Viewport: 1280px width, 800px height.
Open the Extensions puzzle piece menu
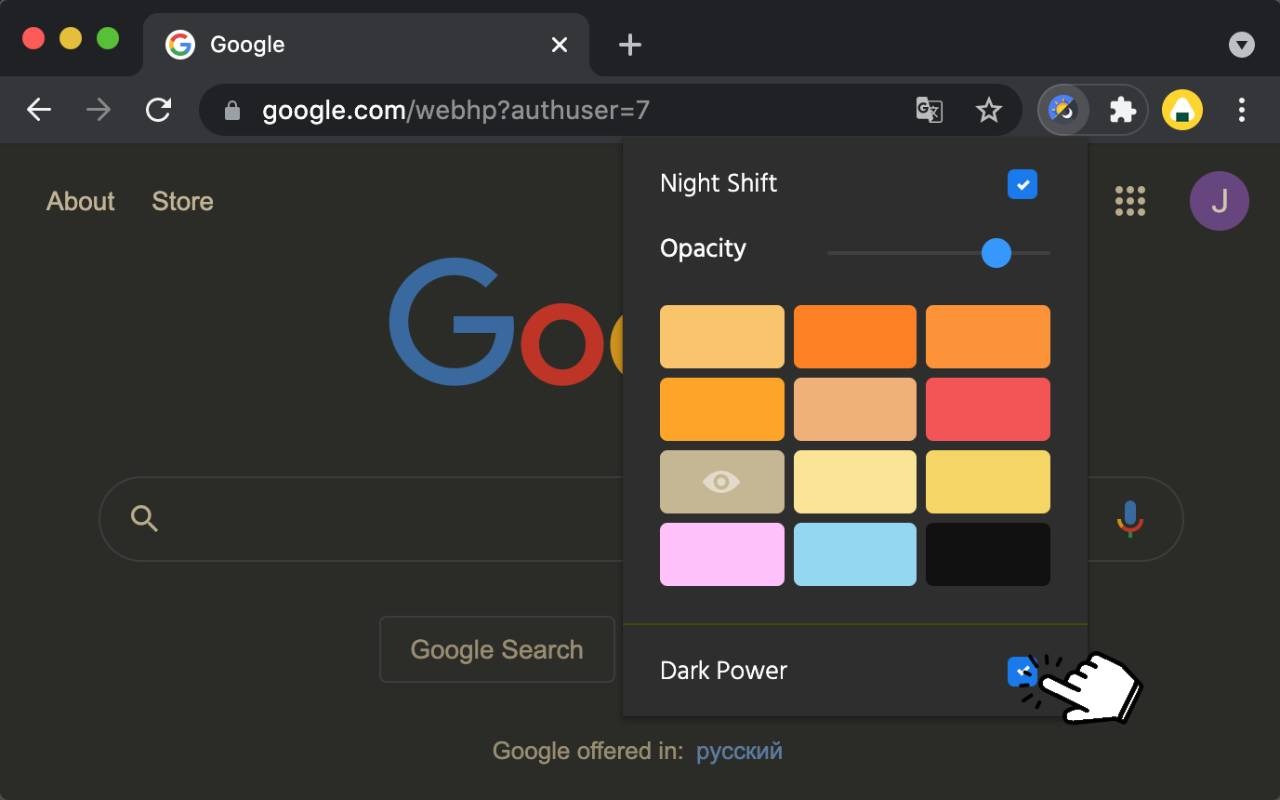(x=1122, y=109)
